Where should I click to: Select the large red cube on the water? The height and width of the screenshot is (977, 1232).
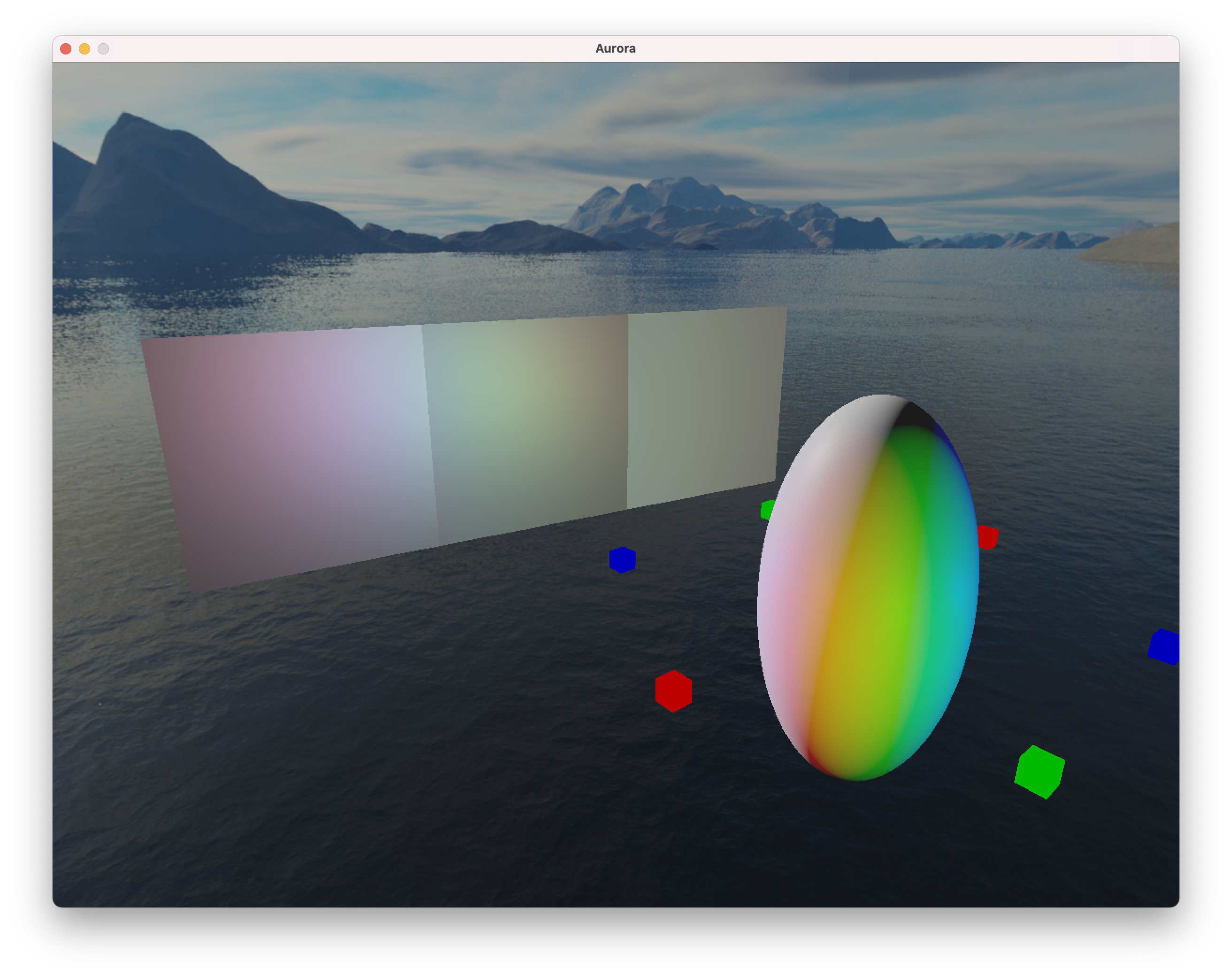[x=674, y=691]
